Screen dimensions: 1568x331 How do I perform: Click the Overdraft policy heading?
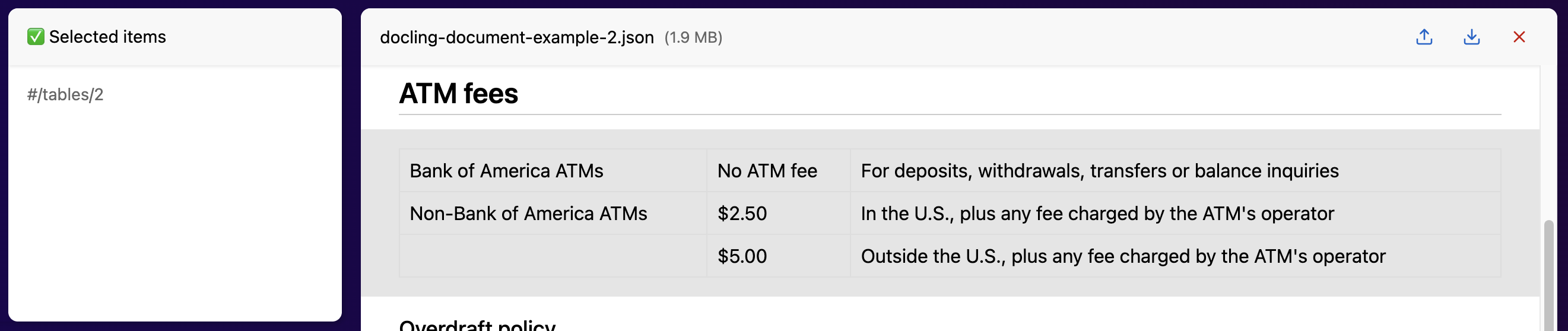pyautogui.click(x=477, y=325)
